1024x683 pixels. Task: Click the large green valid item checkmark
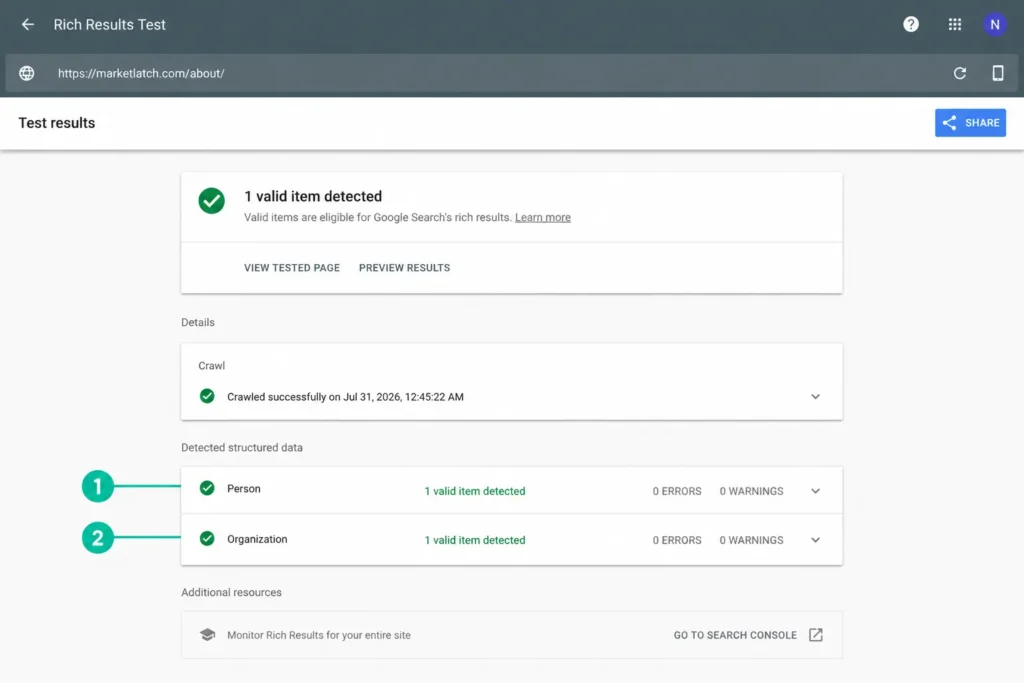tap(212, 201)
